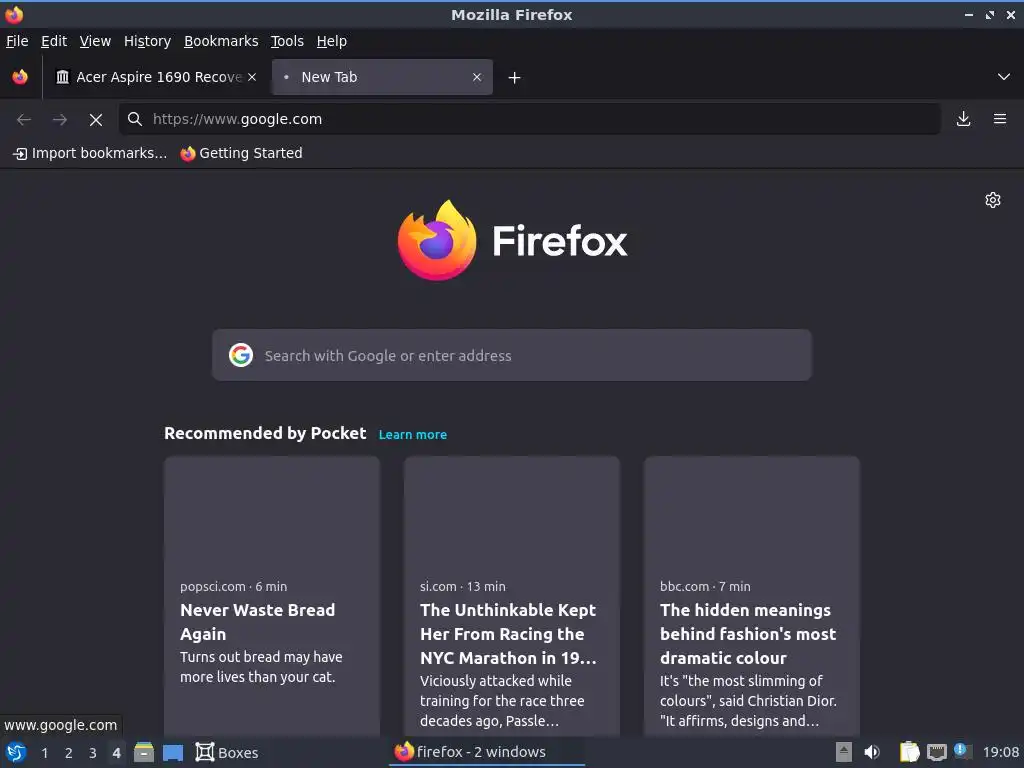Viewport: 1024px width, 768px height.
Task: Open Never Waste Bread Again article
Action: [x=257, y=622]
